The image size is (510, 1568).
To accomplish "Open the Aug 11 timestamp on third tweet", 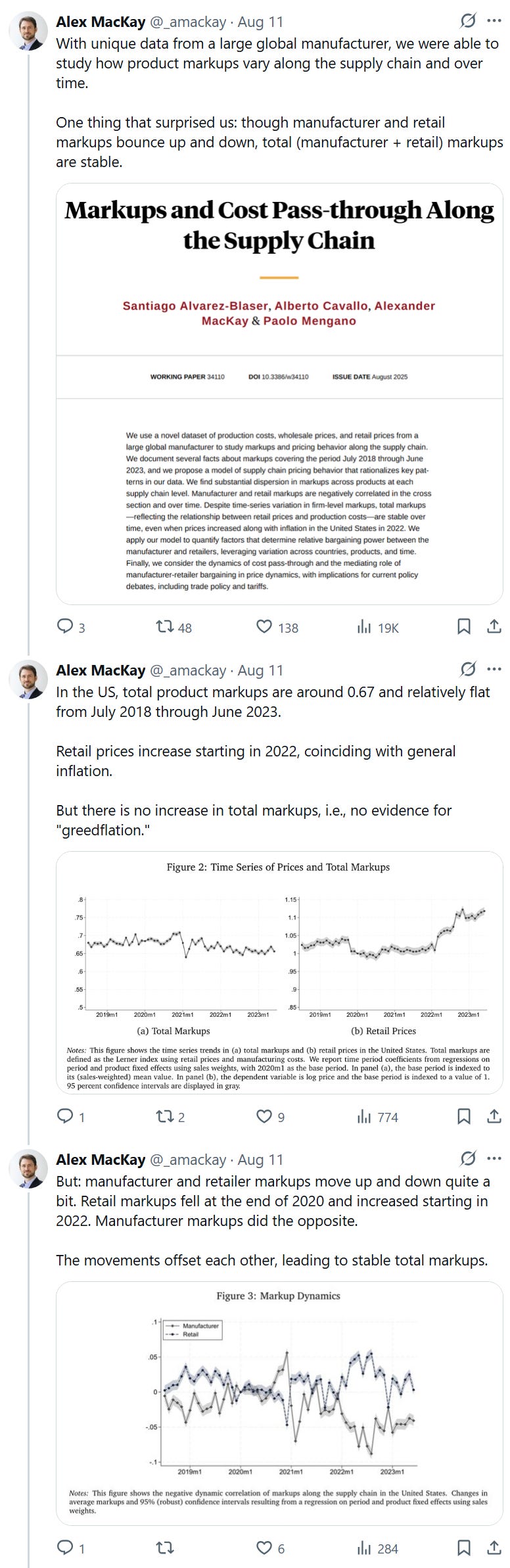I will pos(260,1160).
